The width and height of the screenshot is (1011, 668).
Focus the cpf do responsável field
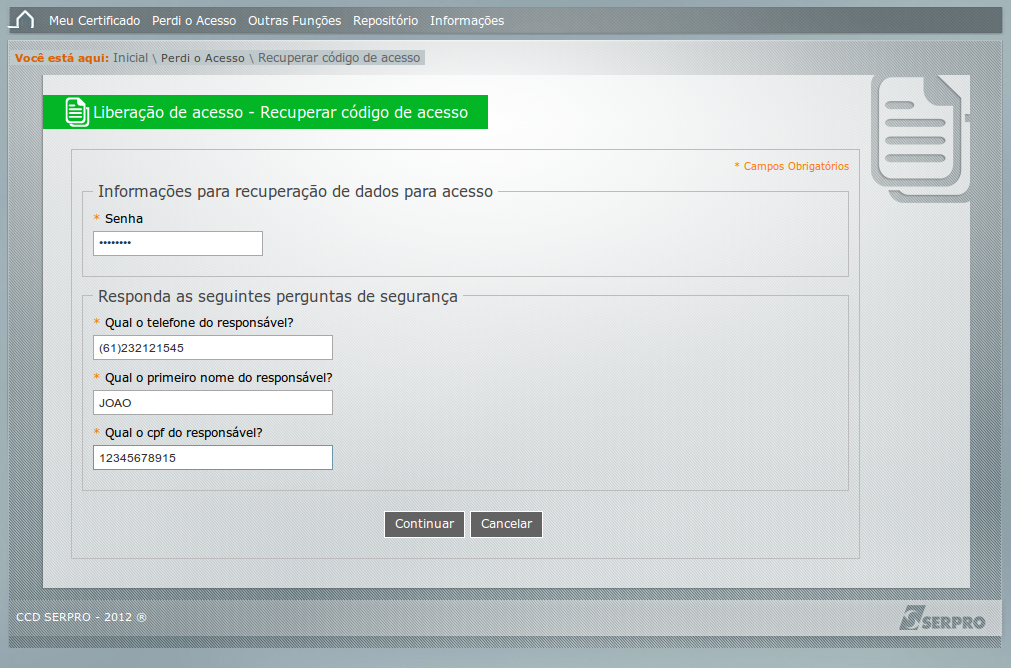[213, 458]
